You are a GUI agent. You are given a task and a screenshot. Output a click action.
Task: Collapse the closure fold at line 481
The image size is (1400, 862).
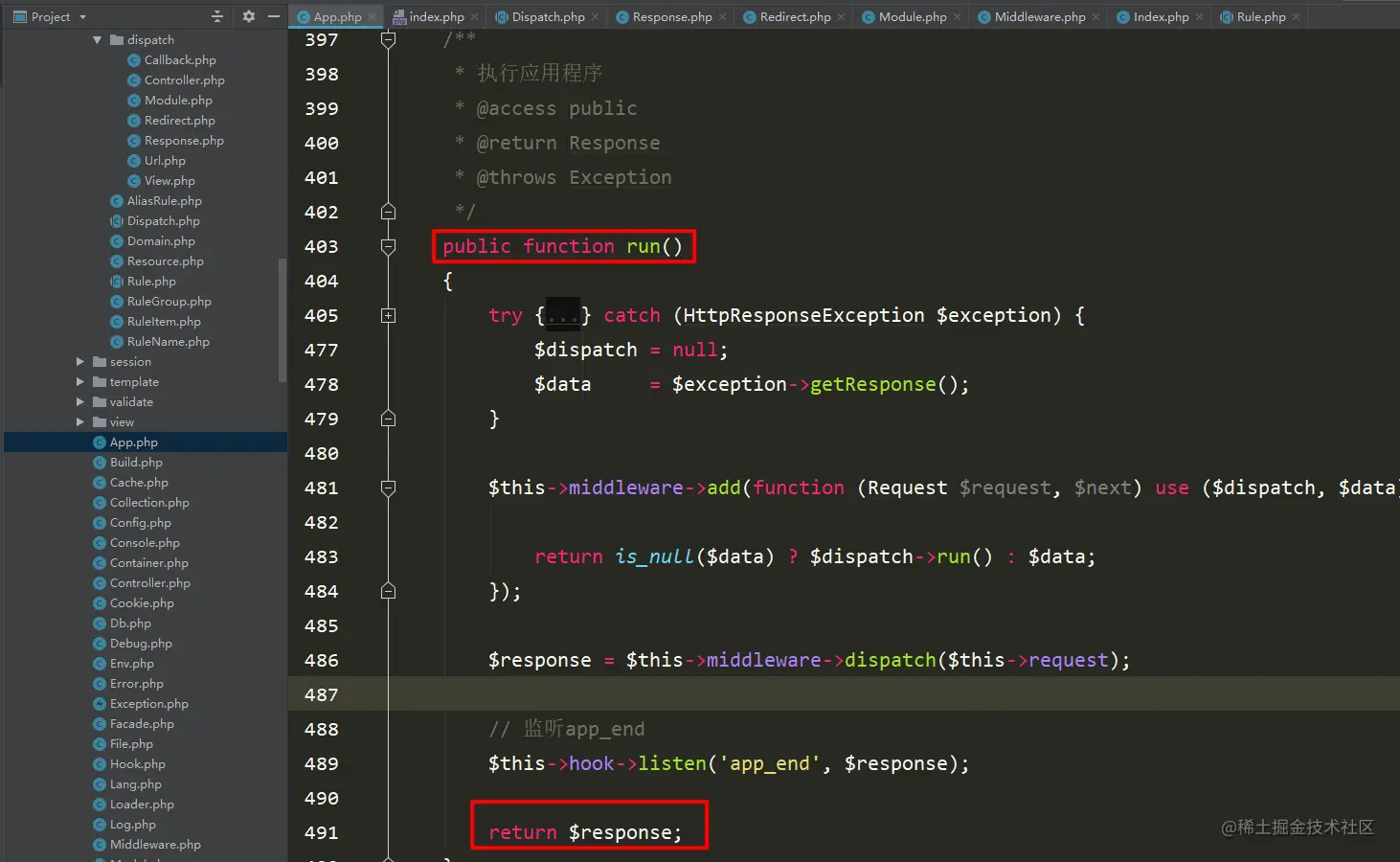click(388, 488)
